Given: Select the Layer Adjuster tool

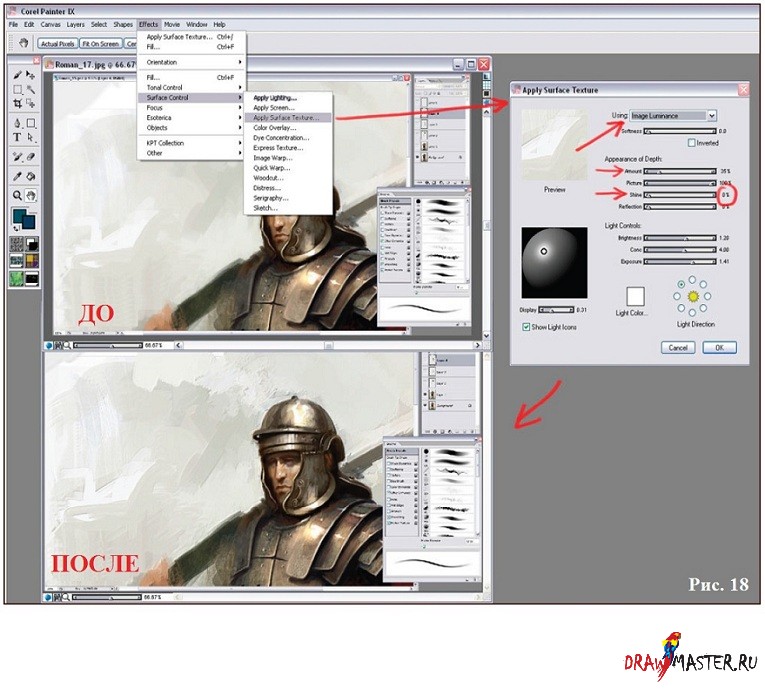Looking at the screenshot, I should click(x=31, y=75).
